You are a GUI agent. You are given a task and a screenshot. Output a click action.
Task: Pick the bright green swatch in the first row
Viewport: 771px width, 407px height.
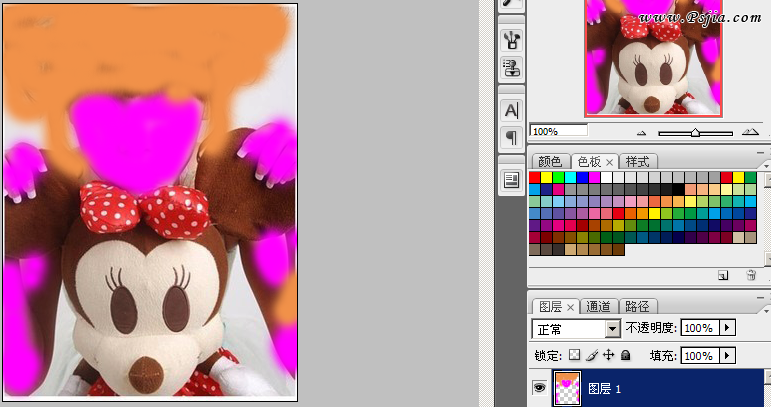coord(559,177)
